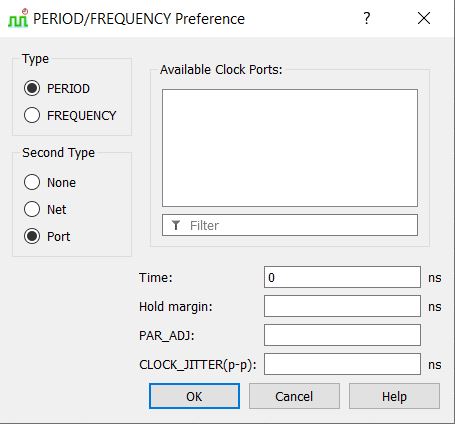
Task: Select the FREQUENCY type radio button
Action: (x=32, y=115)
